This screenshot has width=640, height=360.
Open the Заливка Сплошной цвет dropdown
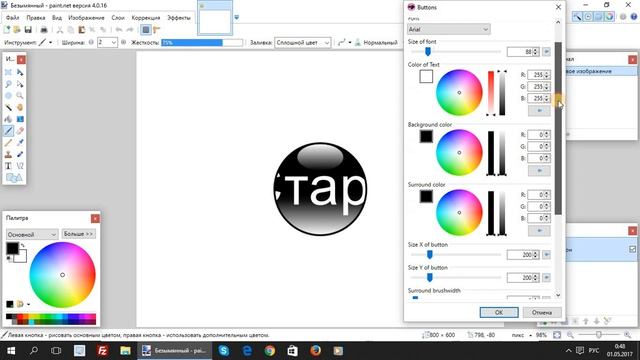click(302, 42)
